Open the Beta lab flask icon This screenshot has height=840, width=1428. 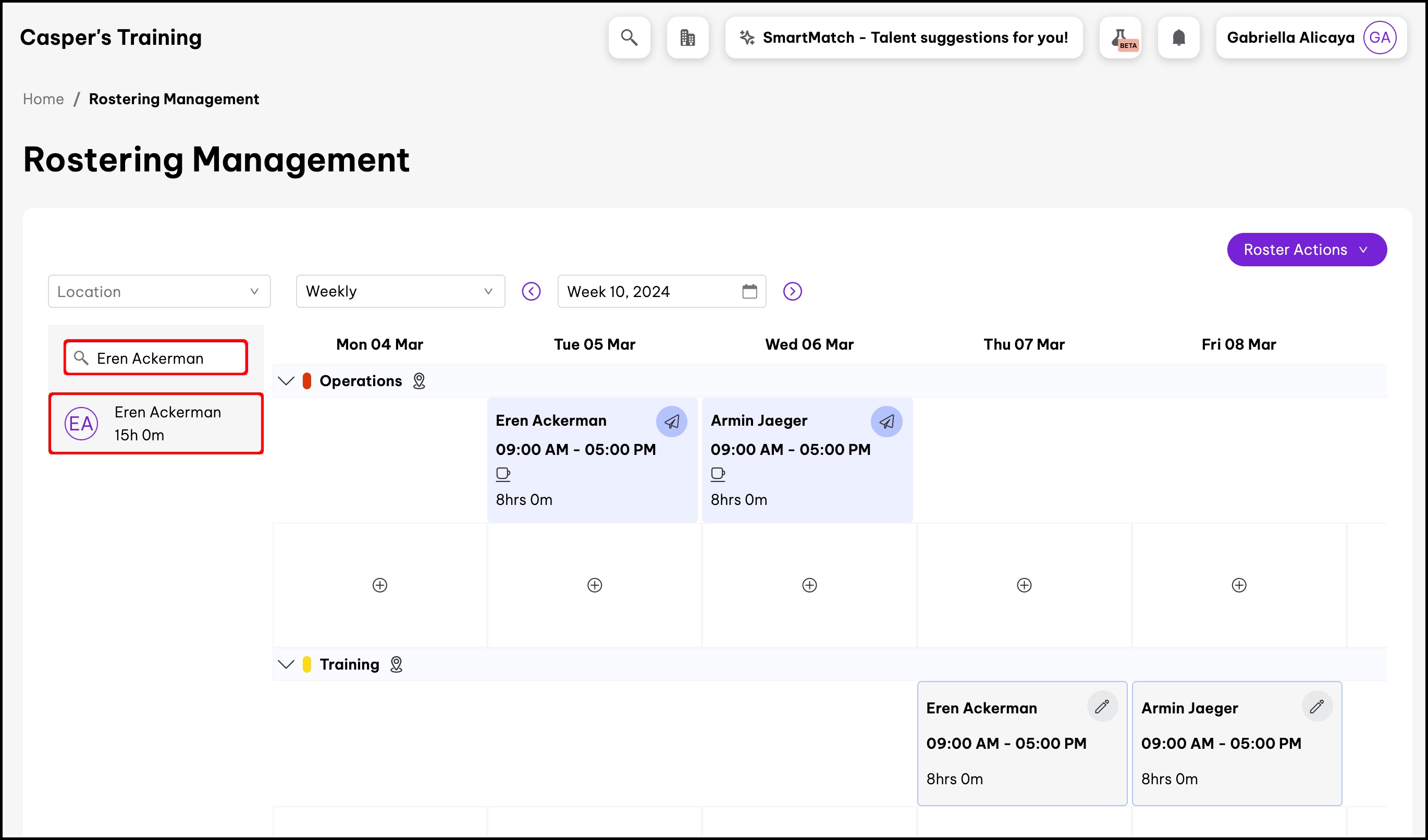pos(1121,38)
